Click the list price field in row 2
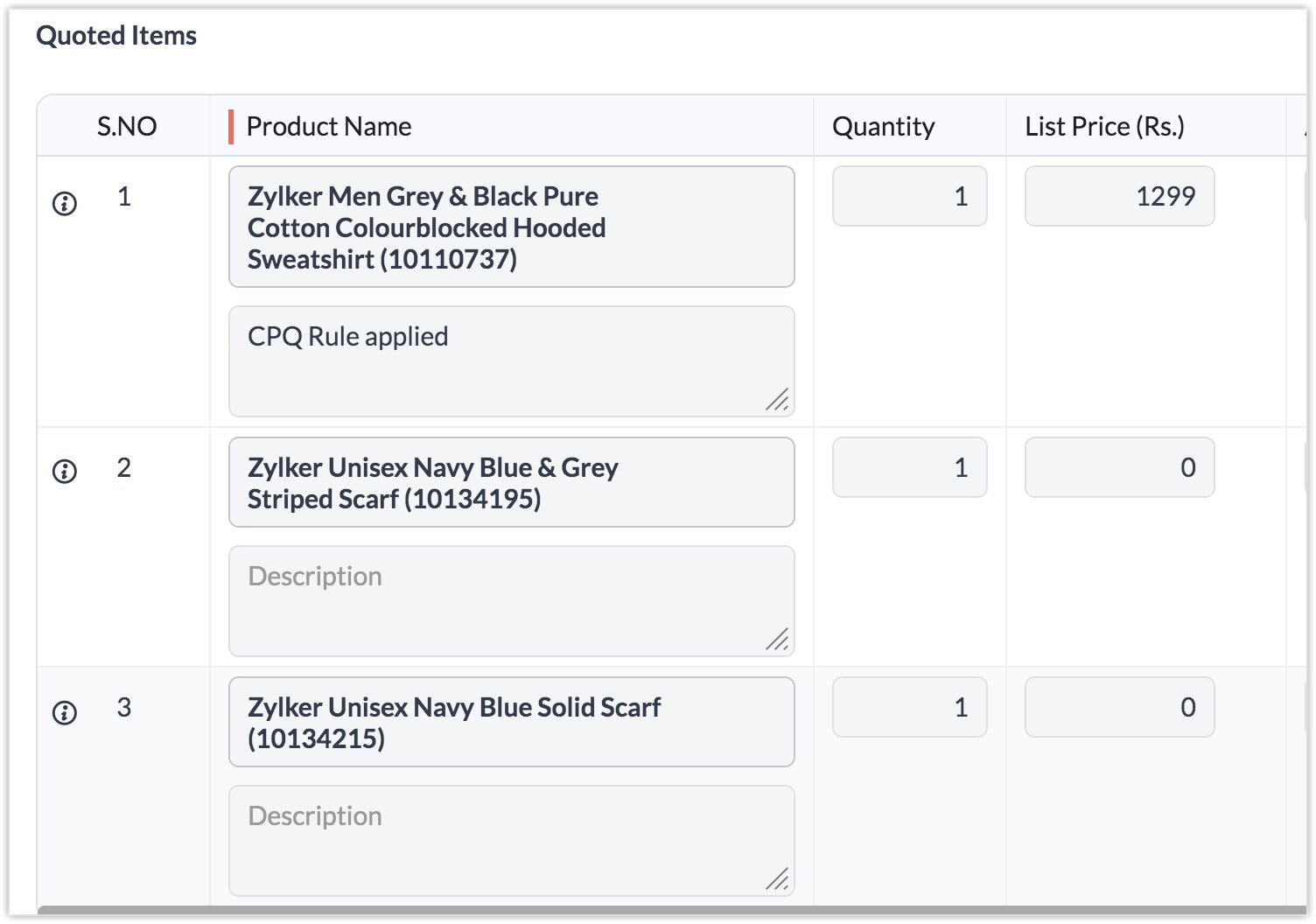This screenshot has width=1316, height=924. (1119, 468)
